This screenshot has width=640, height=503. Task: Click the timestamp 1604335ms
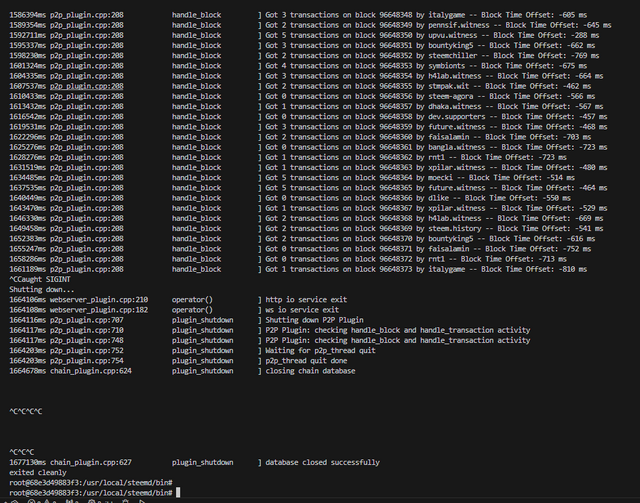[x=28, y=76]
